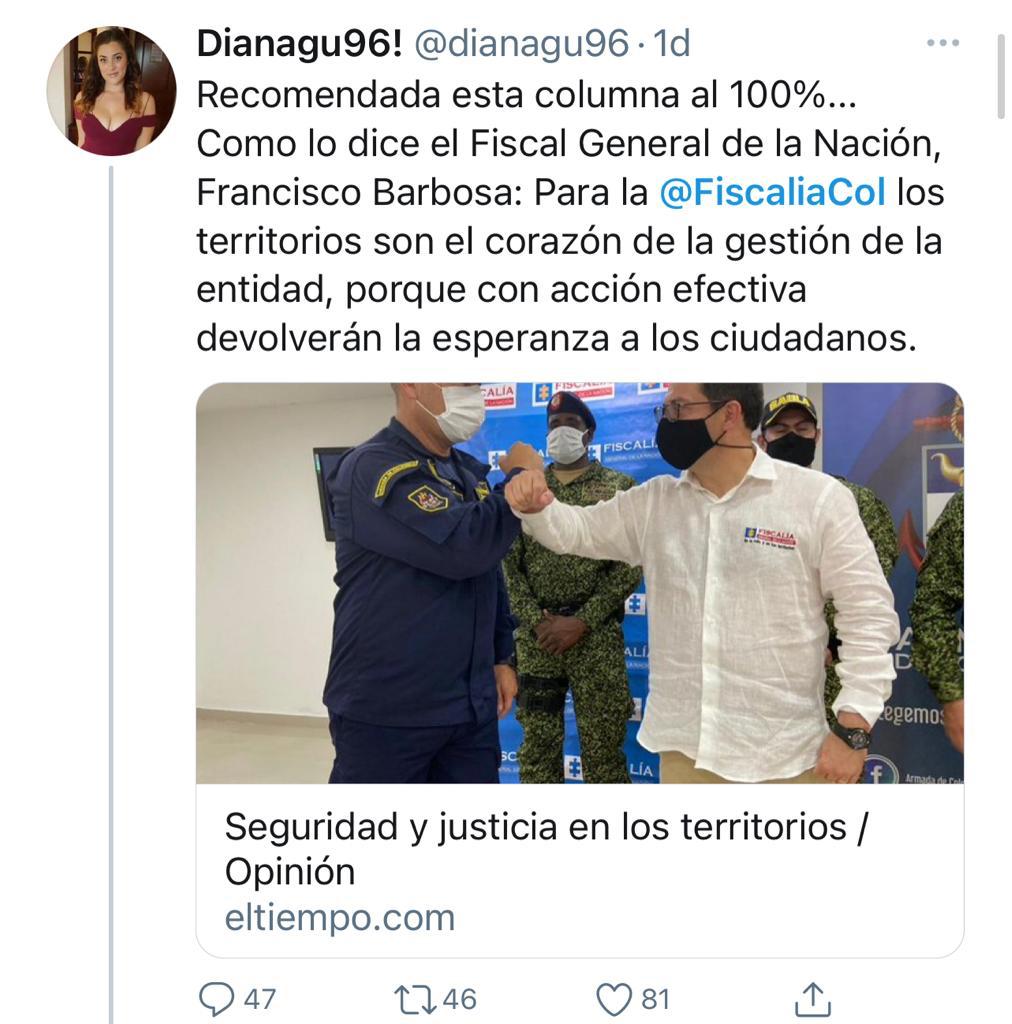Viewport: 1012px width, 1024px height.
Task: Click the thread line below the avatar
Action: click(111, 594)
